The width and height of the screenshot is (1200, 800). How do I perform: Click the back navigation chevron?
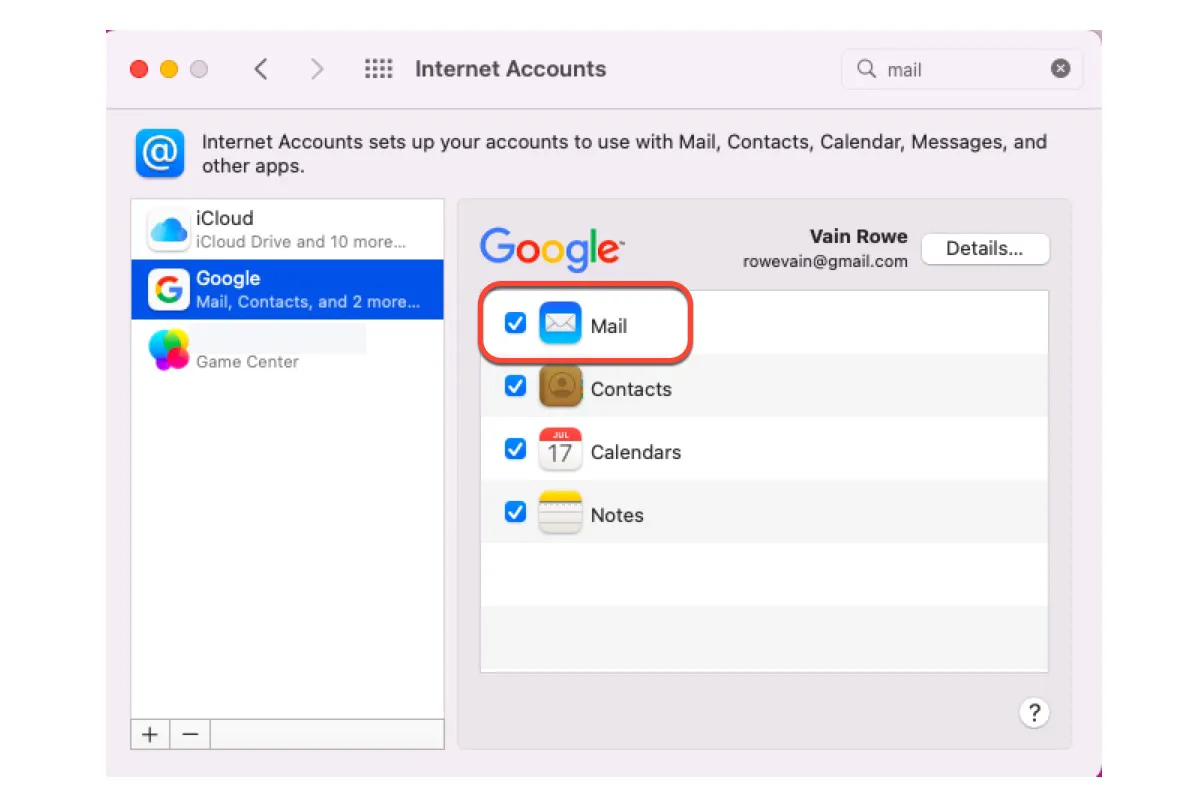(261, 69)
